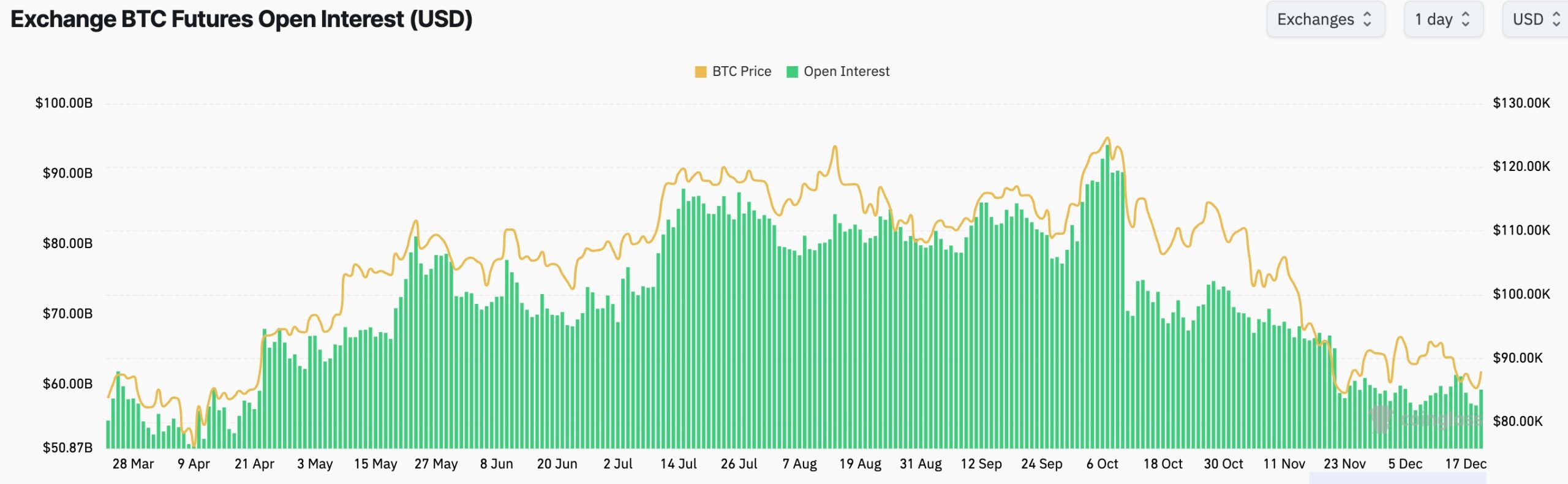
Task: Click the yellow BTC Price color swatch
Action: (701, 71)
